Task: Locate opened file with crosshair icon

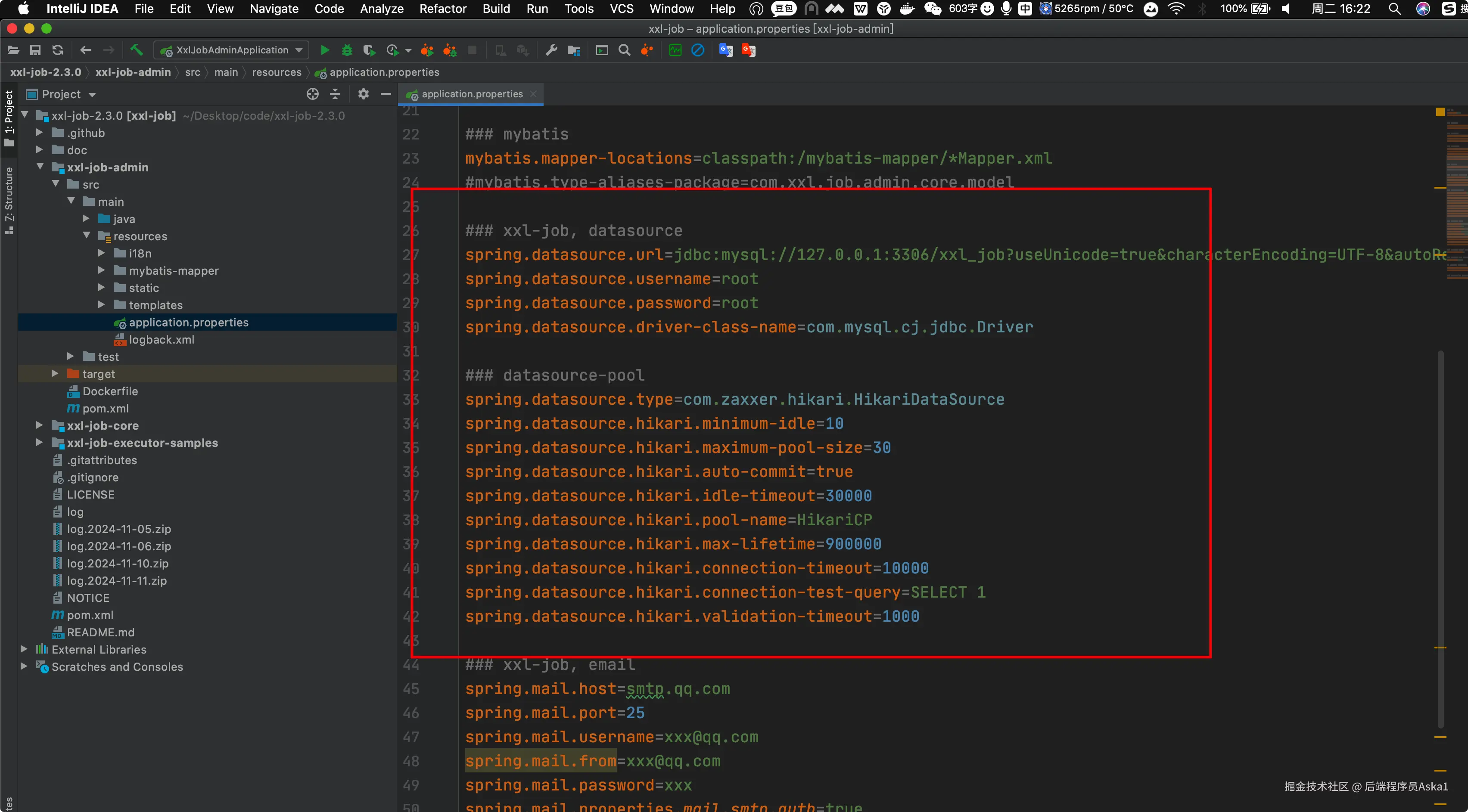Action: click(x=312, y=94)
